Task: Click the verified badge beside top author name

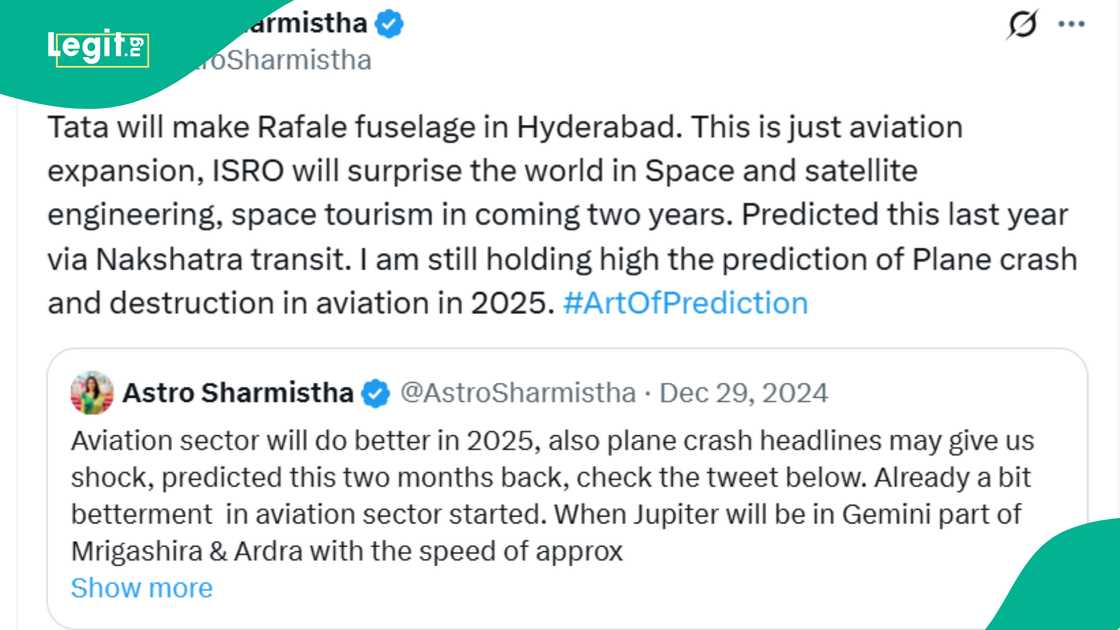Action: [389, 23]
